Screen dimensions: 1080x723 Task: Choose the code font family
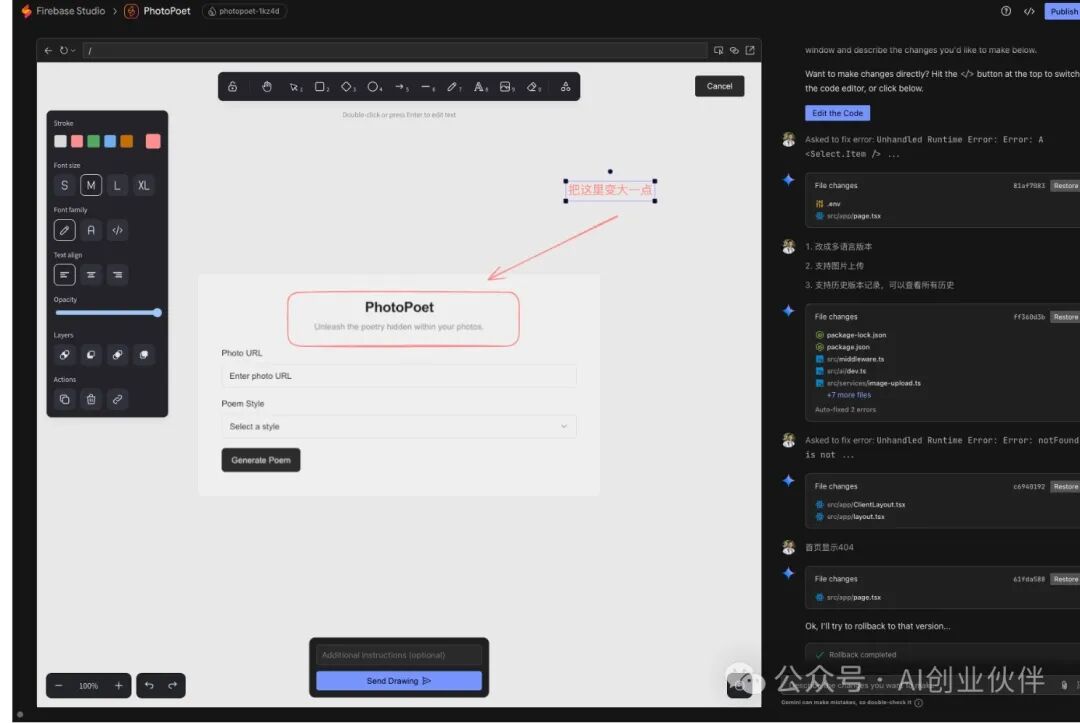117,230
